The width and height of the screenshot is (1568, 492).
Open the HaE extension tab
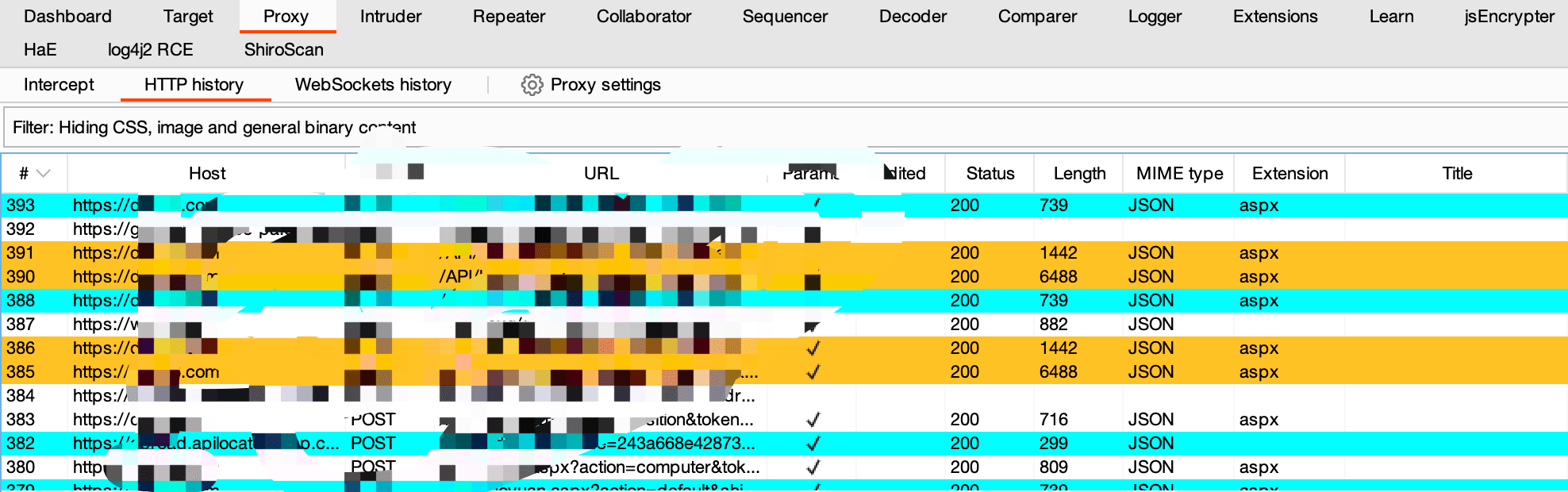click(40, 49)
